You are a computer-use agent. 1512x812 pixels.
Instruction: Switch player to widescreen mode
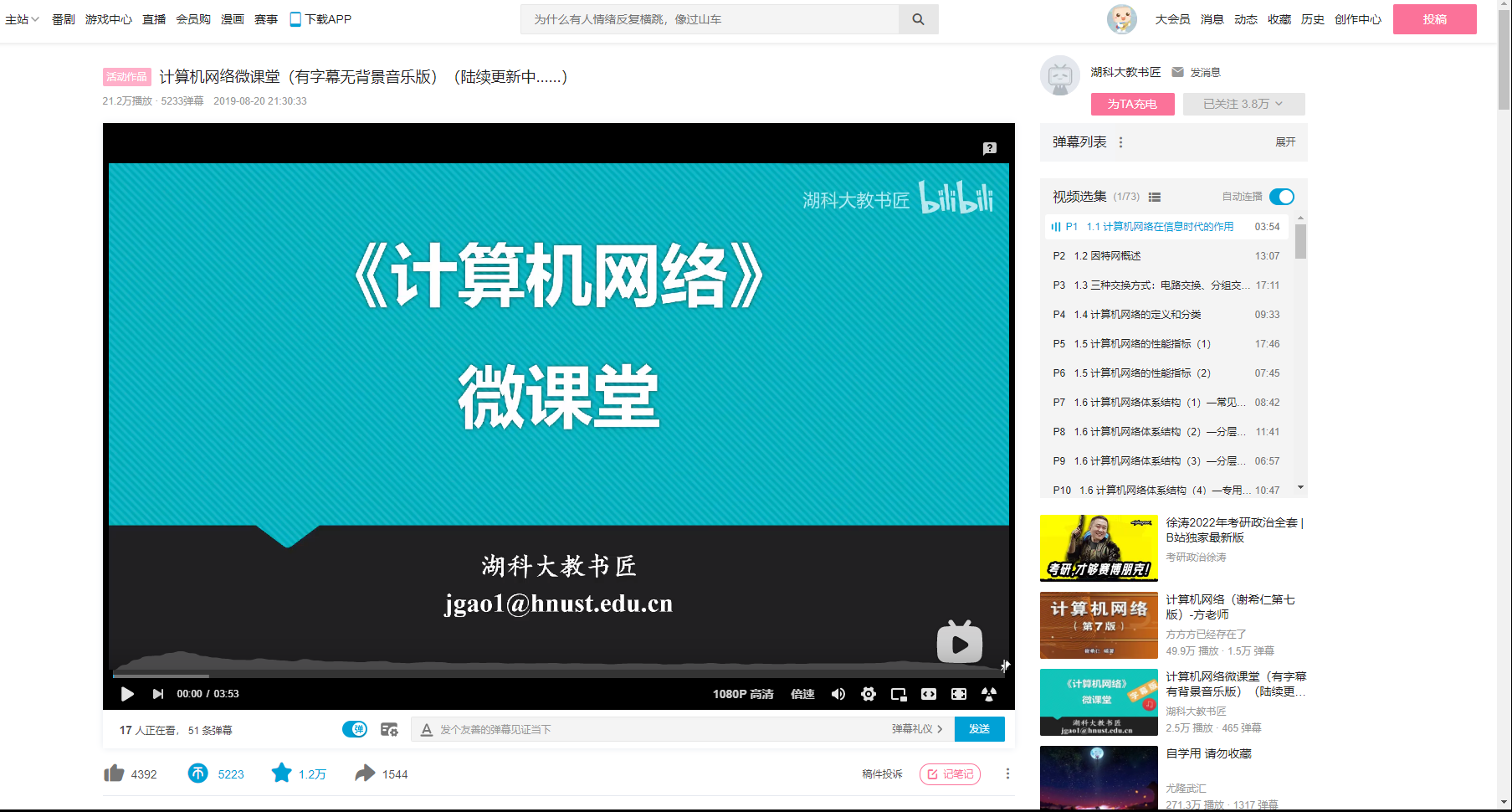pyautogui.click(x=929, y=694)
